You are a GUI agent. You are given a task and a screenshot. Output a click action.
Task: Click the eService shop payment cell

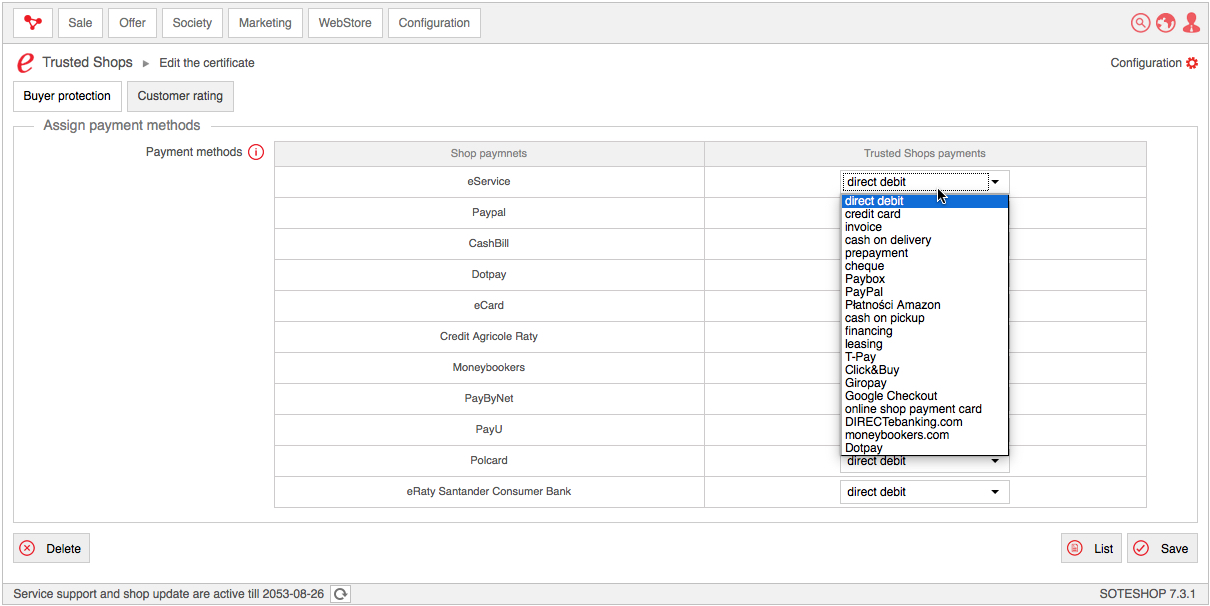(489, 182)
